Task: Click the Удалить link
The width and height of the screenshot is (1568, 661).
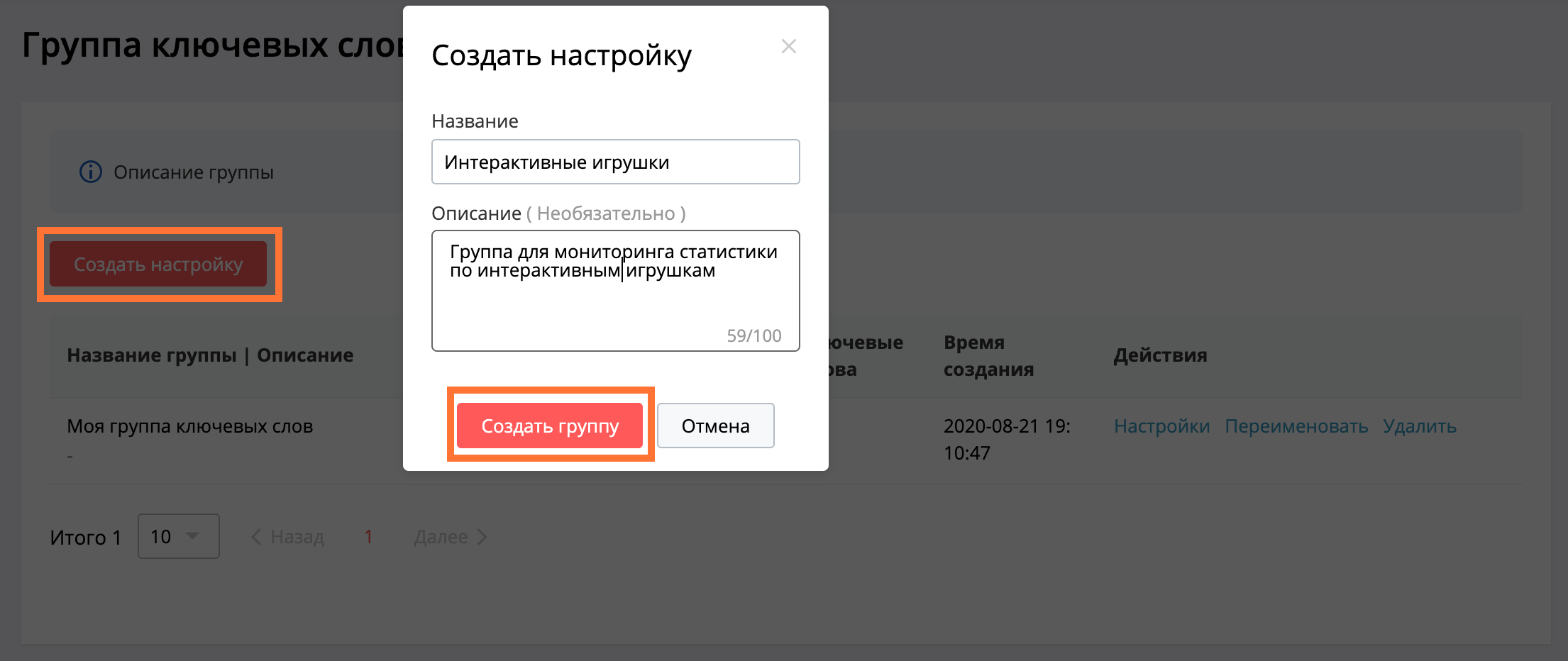Action: 1419,426
